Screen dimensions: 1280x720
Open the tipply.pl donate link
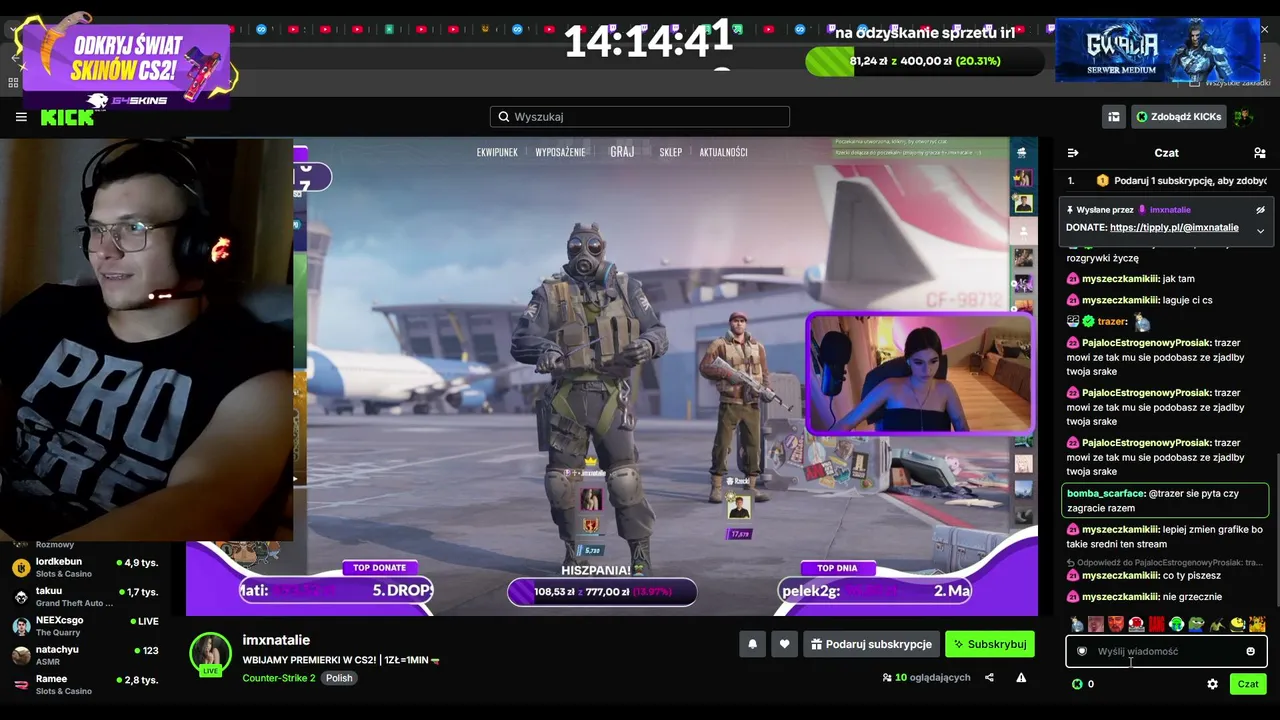click(x=1174, y=227)
